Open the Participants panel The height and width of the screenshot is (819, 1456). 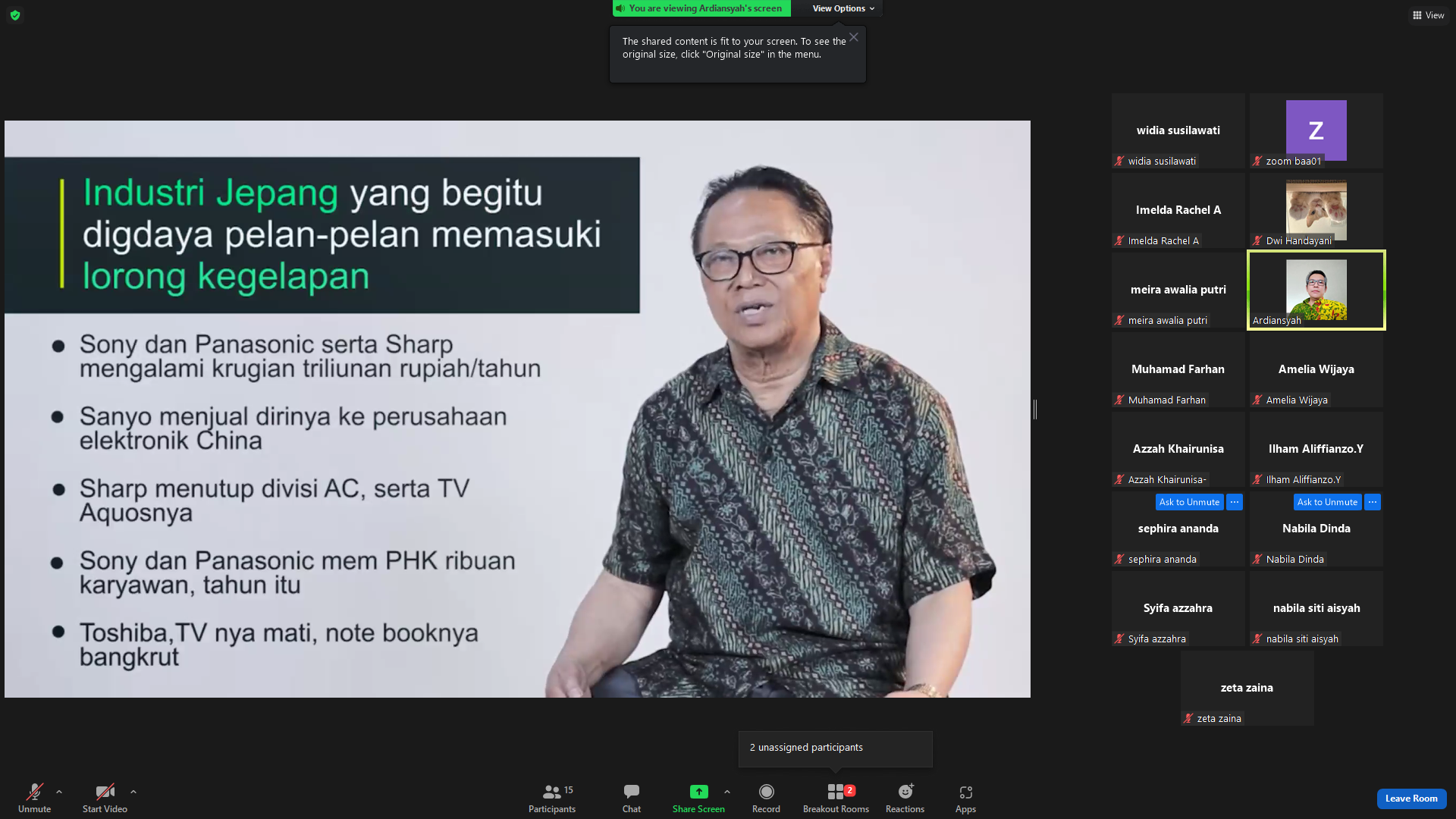(x=552, y=799)
